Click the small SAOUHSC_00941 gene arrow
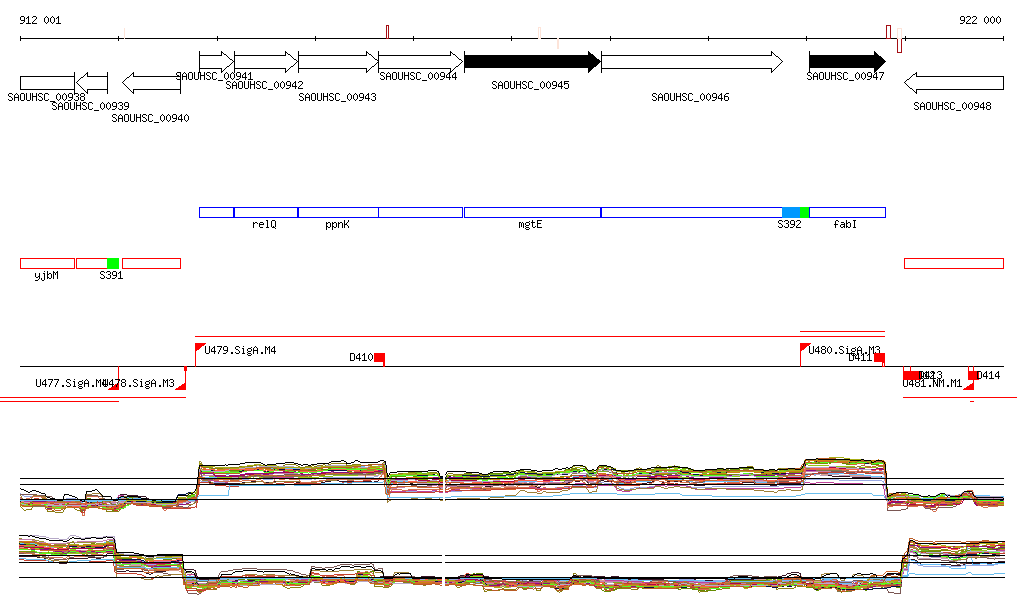 tap(216, 62)
